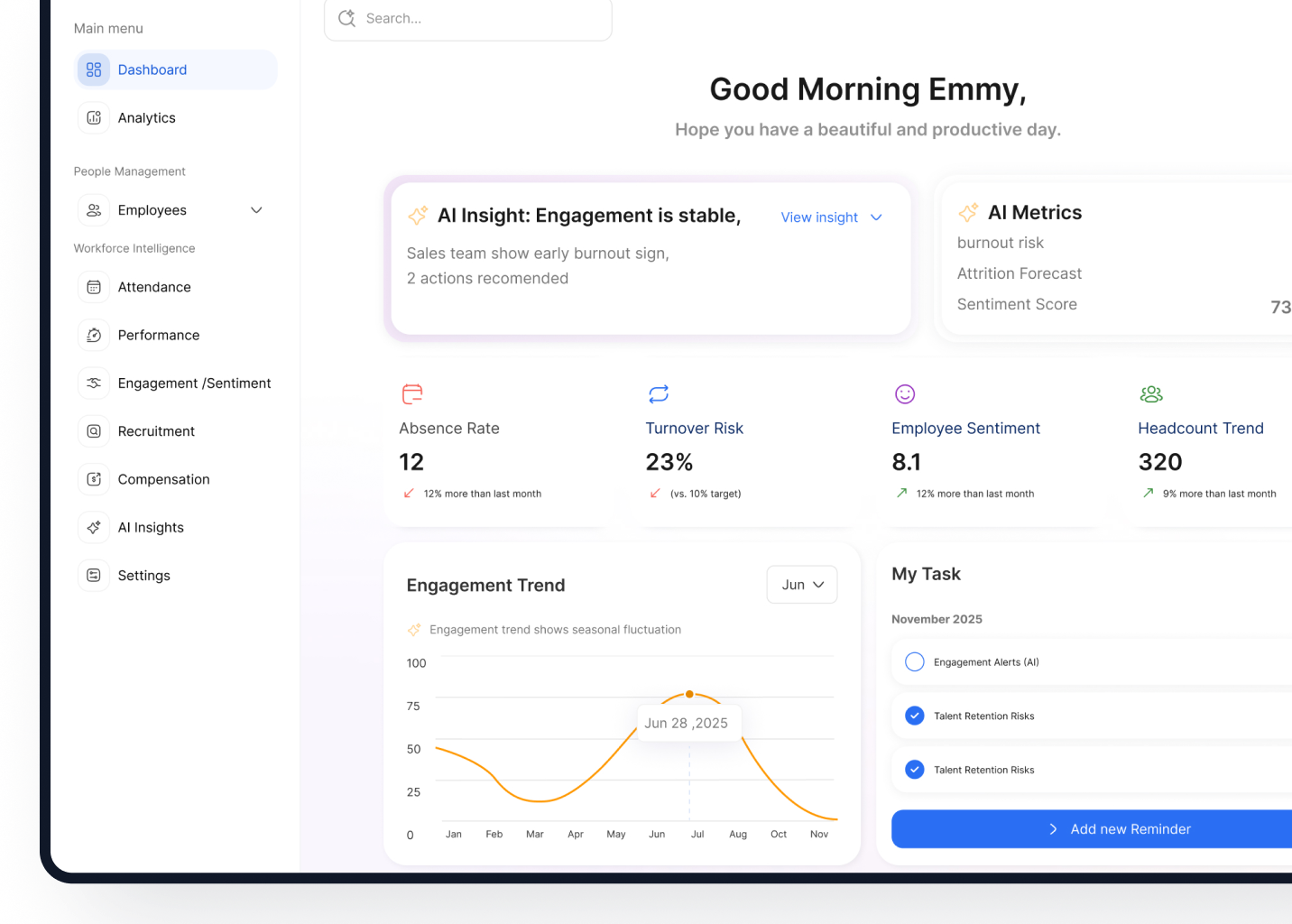Click the Recruitment icon in sidebar

tap(94, 431)
